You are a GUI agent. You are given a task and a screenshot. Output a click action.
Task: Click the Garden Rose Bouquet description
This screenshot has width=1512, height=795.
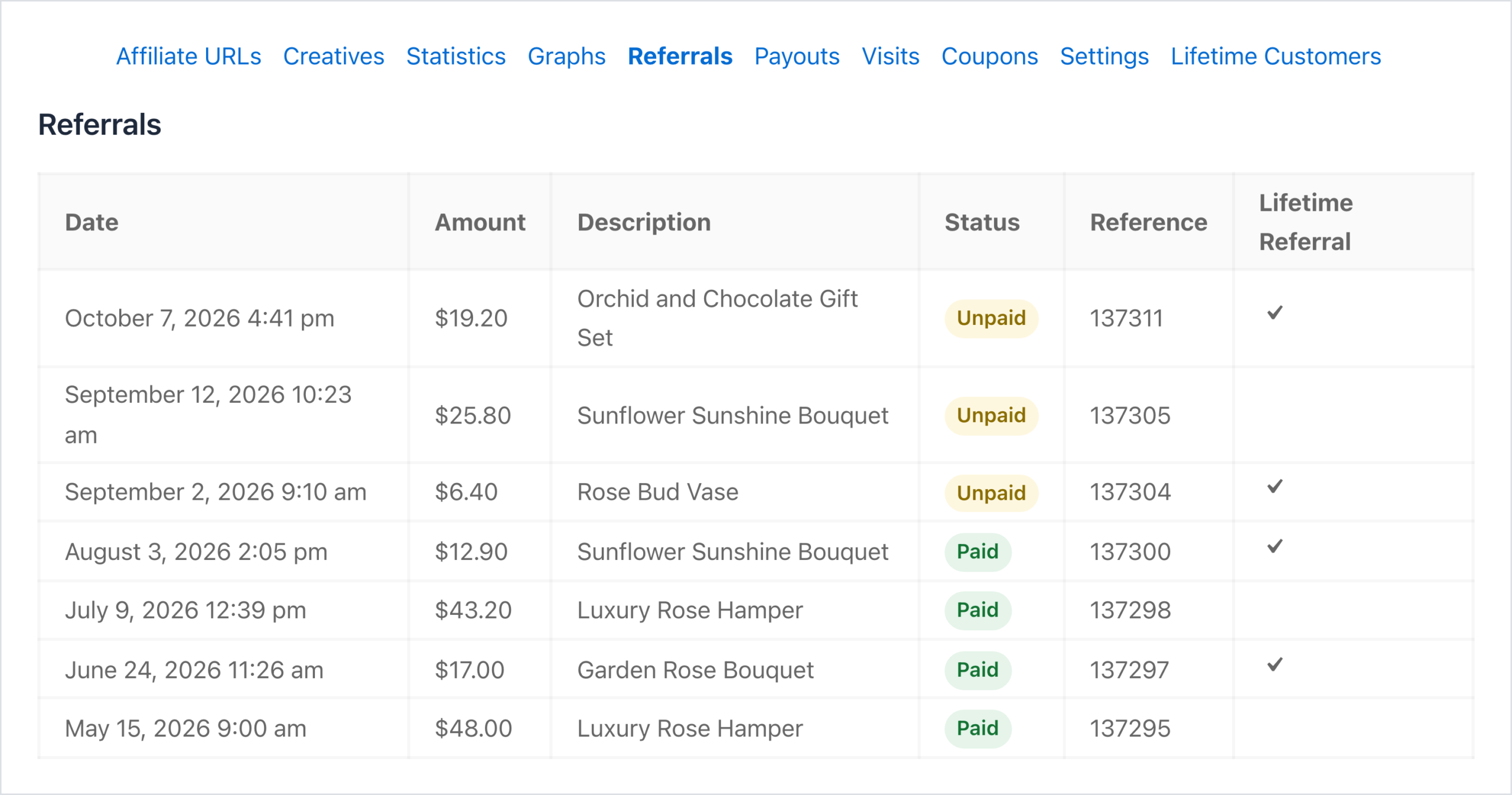[695, 670]
